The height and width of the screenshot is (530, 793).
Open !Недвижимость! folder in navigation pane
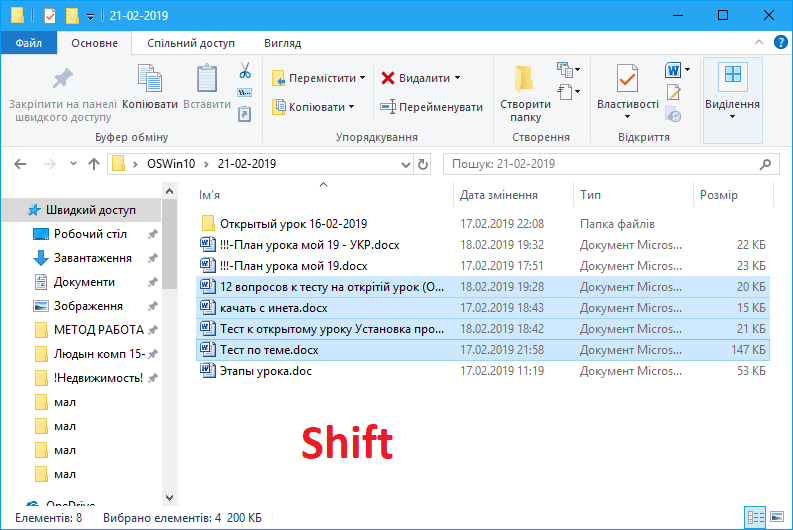coord(98,378)
